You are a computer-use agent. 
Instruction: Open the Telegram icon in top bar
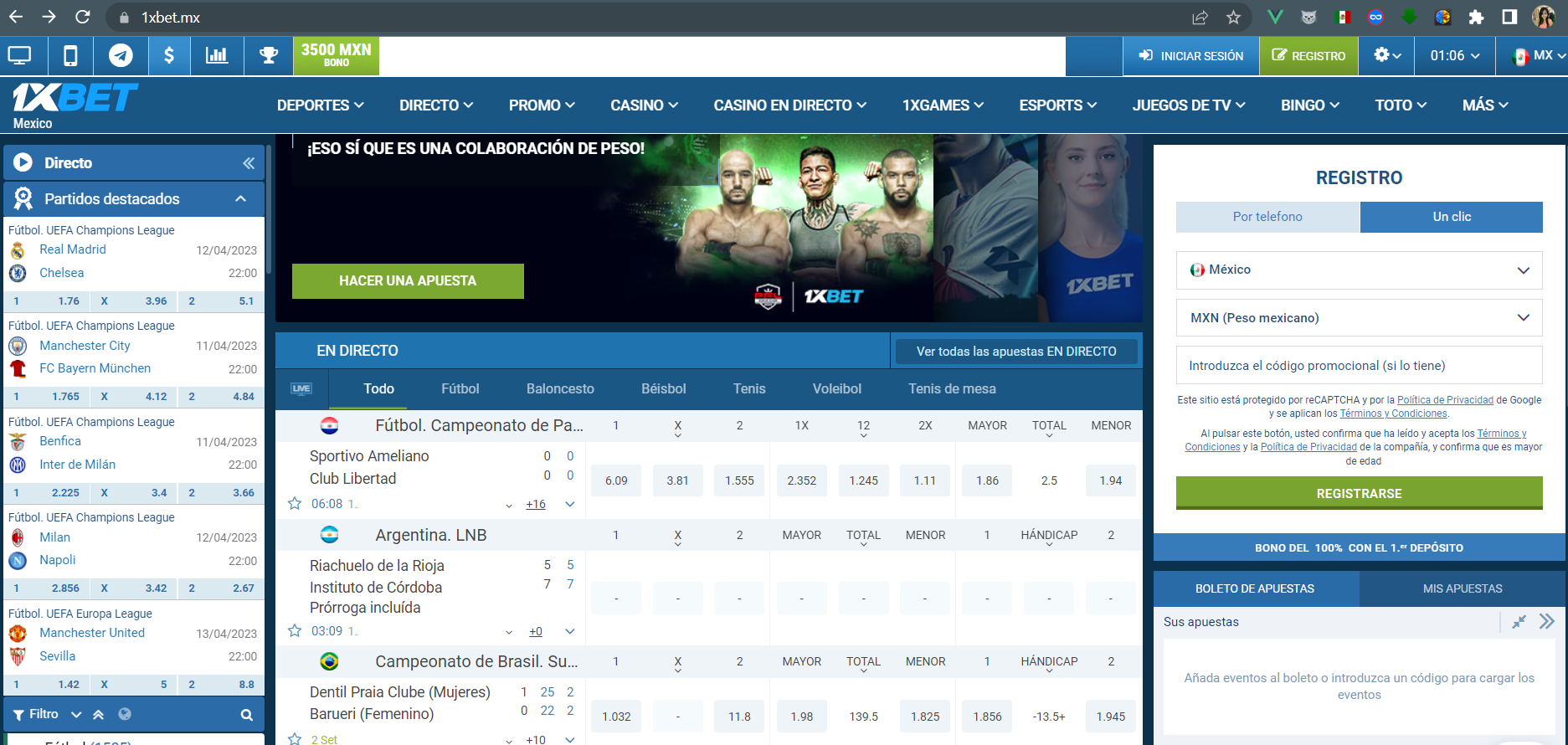click(121, 56)
